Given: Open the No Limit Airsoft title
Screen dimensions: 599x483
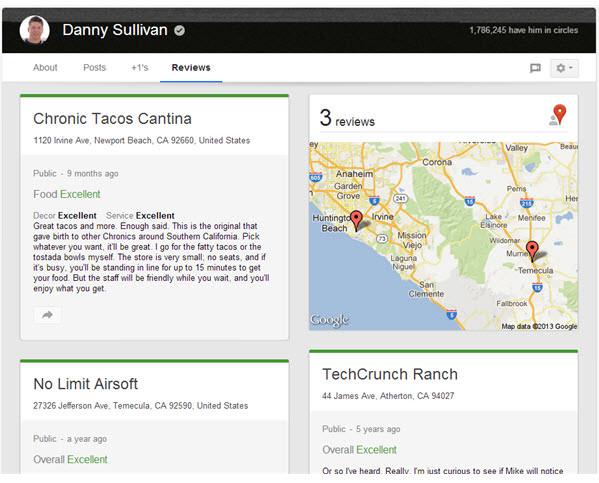Looking at the screenshot, I should [86, 384].
